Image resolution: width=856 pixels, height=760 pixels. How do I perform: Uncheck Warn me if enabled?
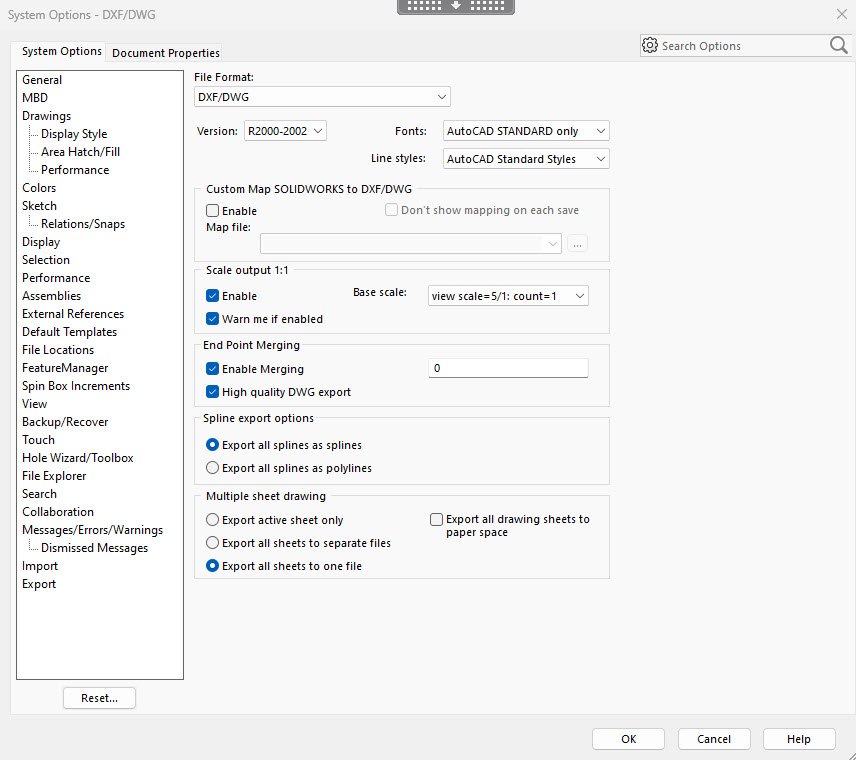(x=213, y=319)
